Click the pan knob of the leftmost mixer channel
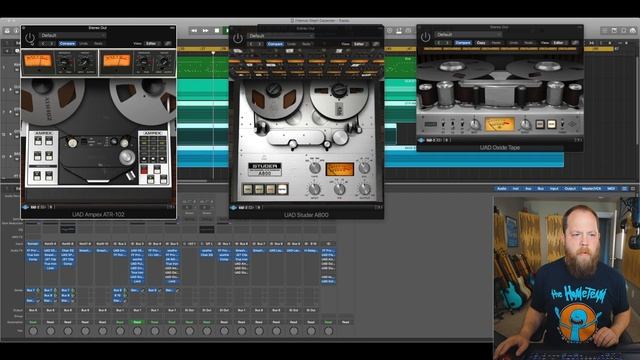This screenshot has height=360, width=640. 33,331
